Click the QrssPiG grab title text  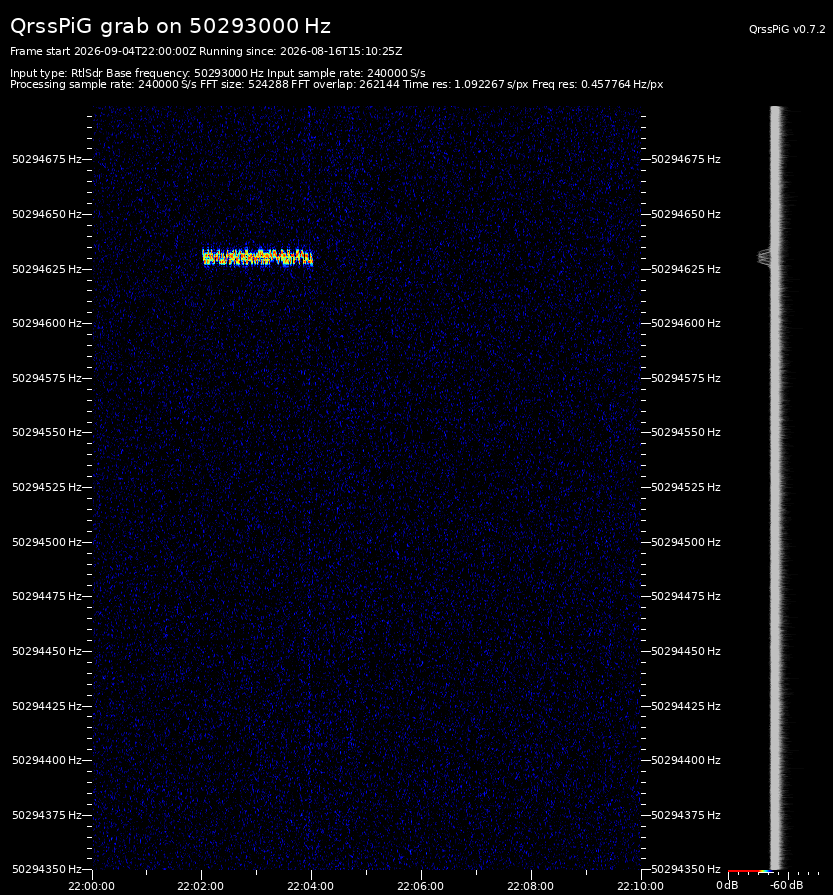[x=170, y=26]
